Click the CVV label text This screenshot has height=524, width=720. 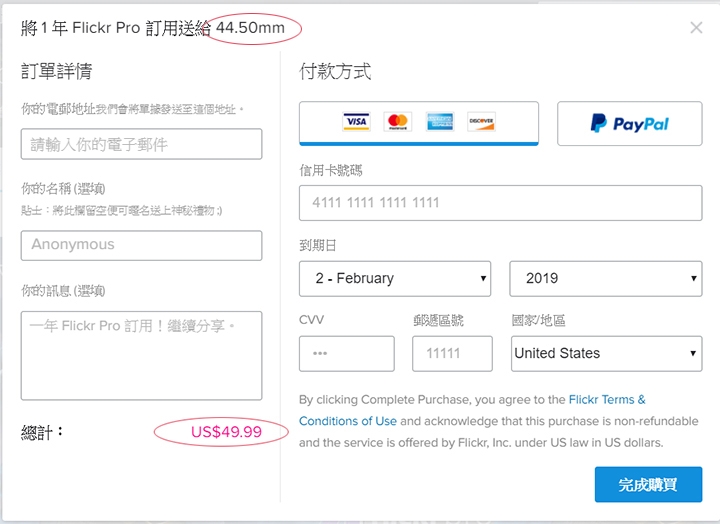pyautogui.click(x=311, y=320)
